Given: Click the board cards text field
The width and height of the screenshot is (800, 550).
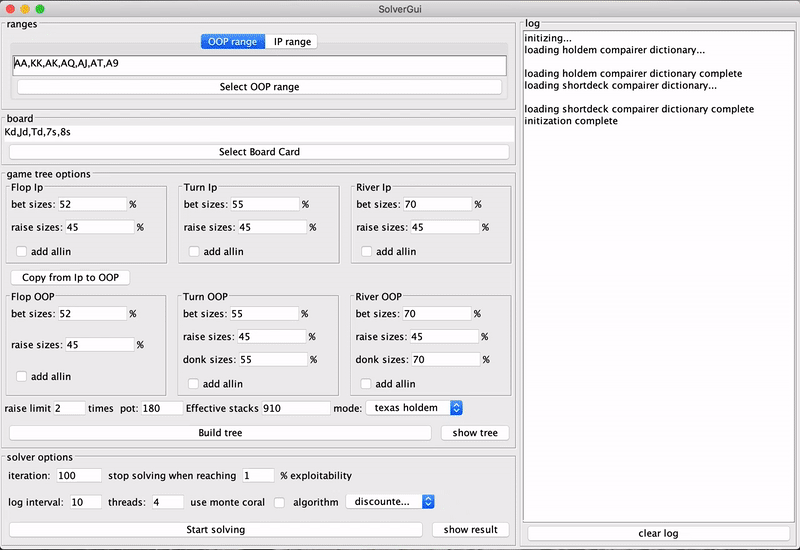Looking at the screenshot, I should (x=259, y=133).
